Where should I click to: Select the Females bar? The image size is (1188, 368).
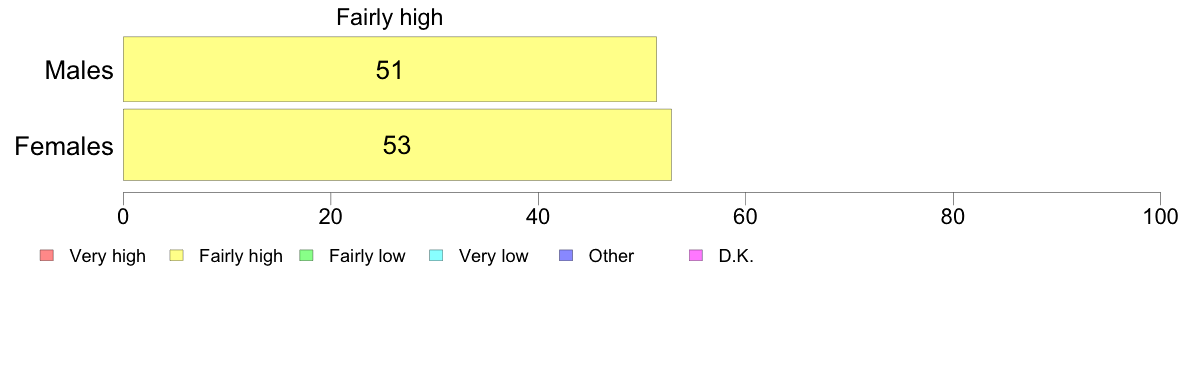click(397, 145)
